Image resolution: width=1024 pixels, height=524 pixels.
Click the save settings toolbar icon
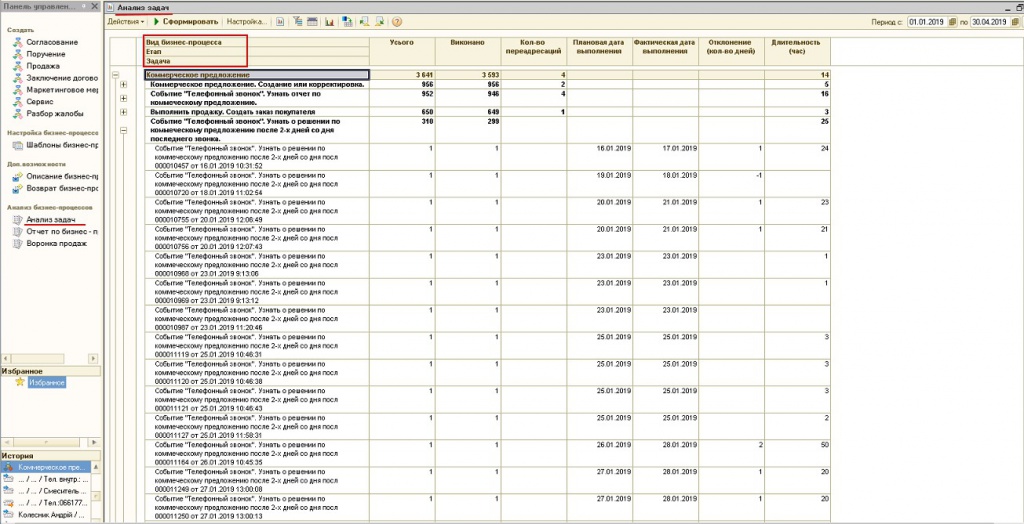[x=379, y=22]
